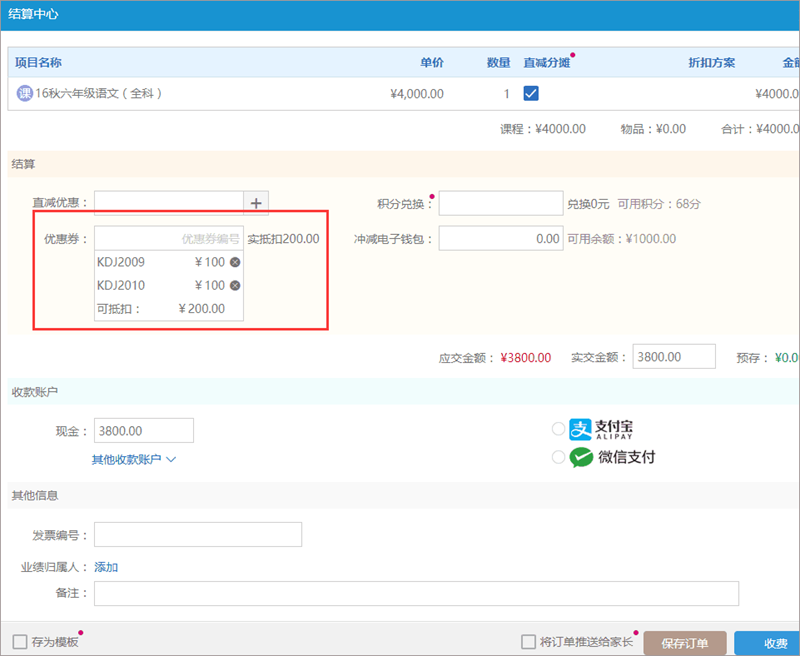Click the 实交金额 input field
Image resolution: width=800 pixels, height=656 pixels.
pos(672,357)
